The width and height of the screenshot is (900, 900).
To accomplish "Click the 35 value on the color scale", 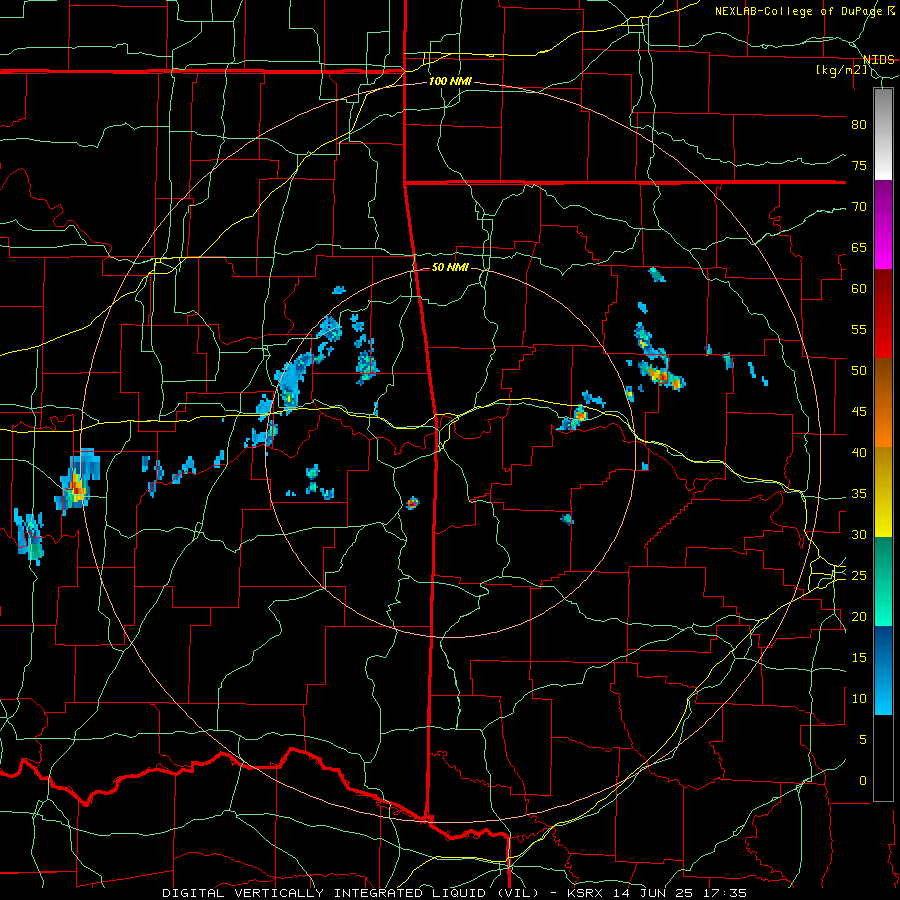I will (859, 494).
